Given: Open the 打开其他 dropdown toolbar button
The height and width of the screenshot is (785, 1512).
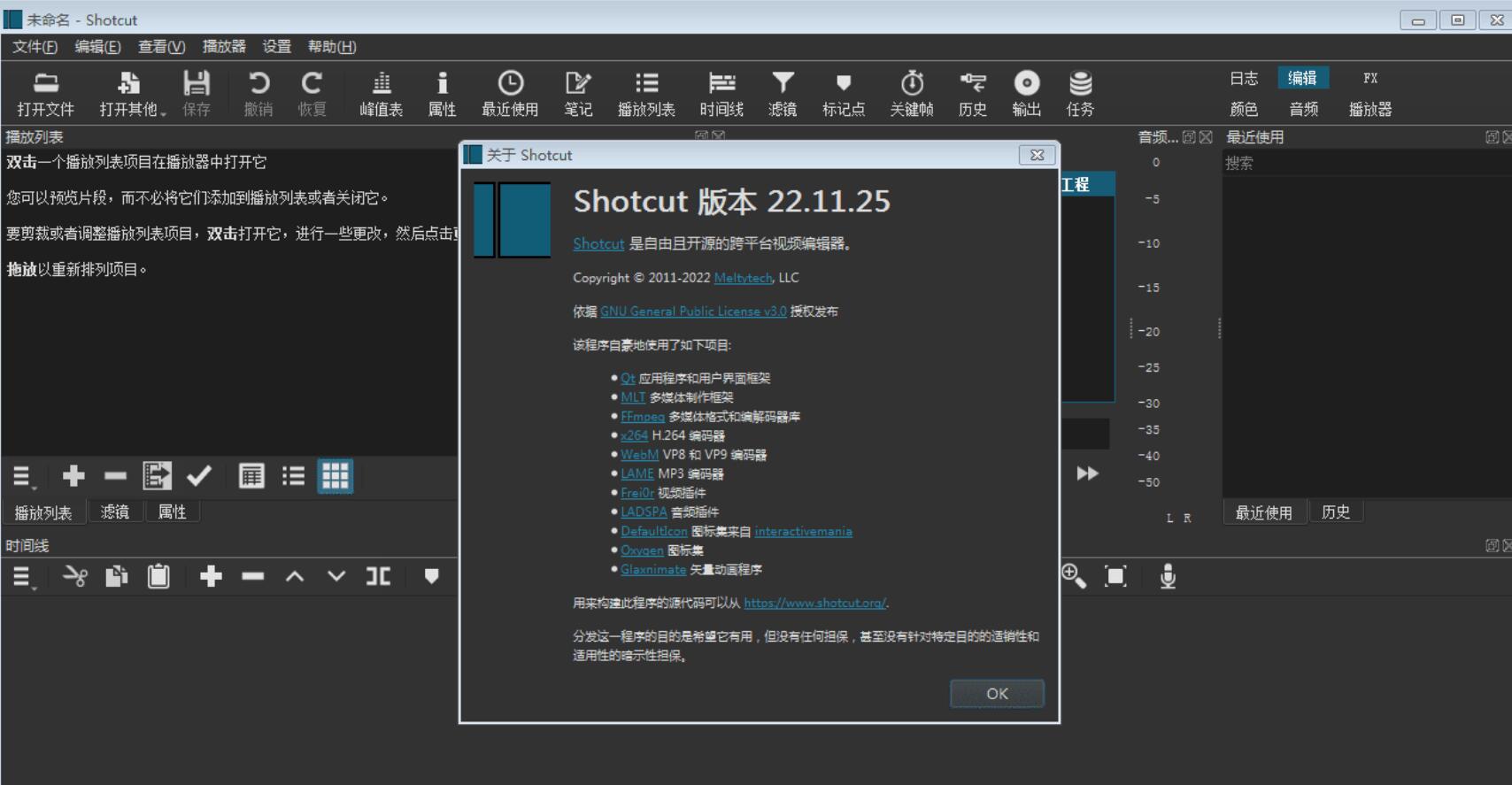Looking at the screenshot, I should tap(132, 93).
